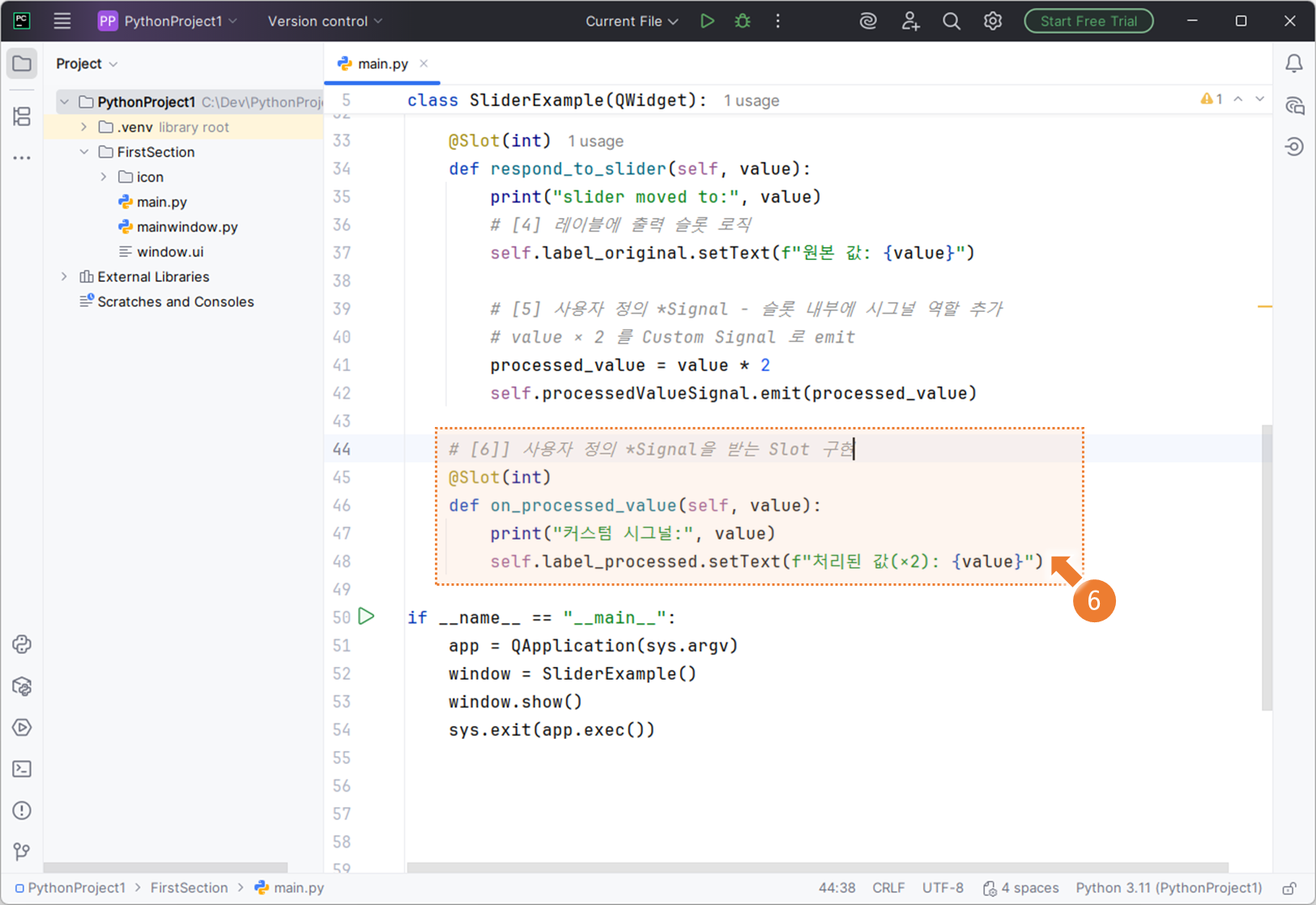Open the Problems tool window
This screenshot has height=905, width=1316.
tap(22, 810)
